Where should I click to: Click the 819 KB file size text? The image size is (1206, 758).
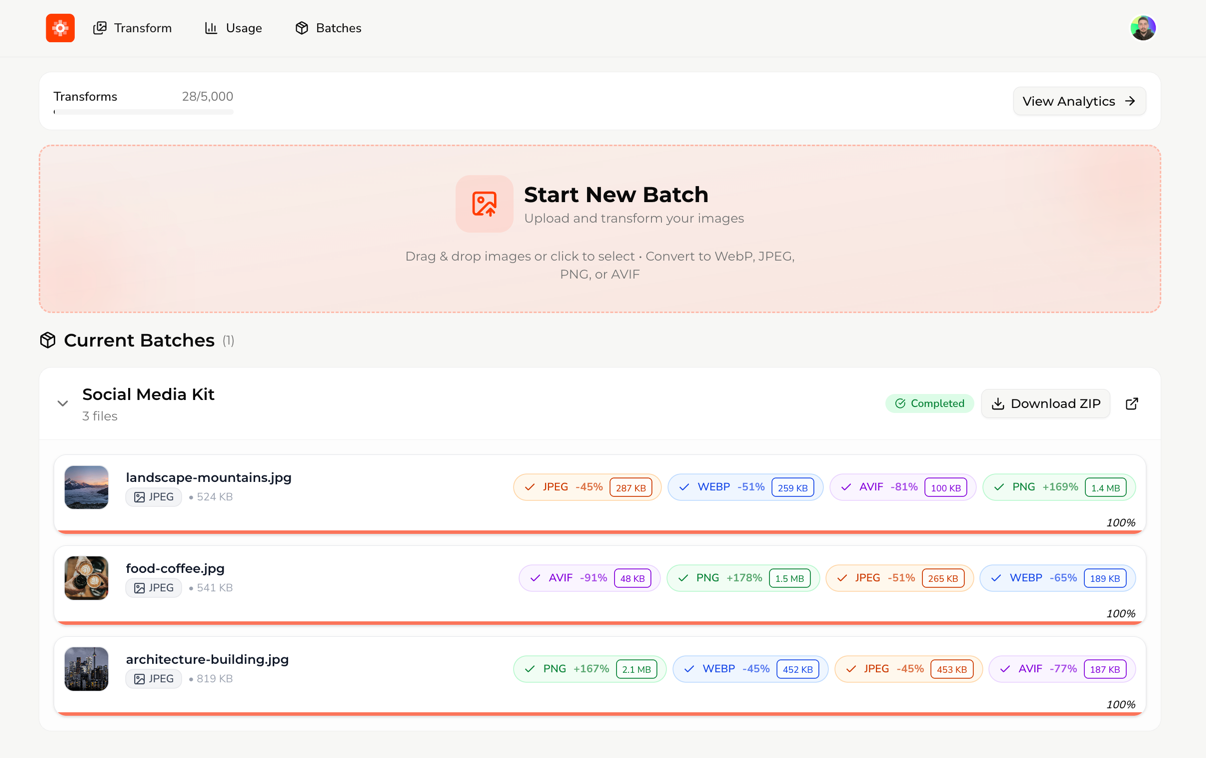pyautogui.click(x=214, y=679)
